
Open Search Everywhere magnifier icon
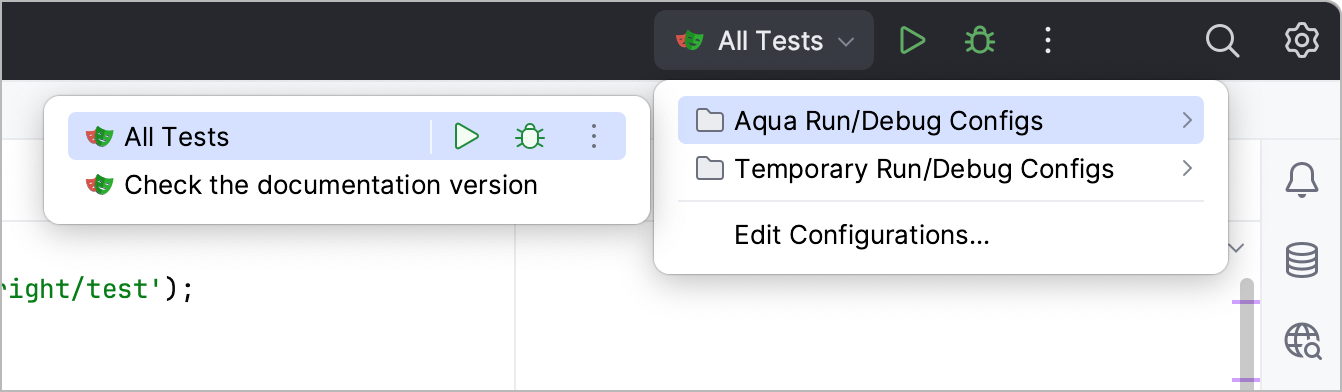[x=1222, y=40]
